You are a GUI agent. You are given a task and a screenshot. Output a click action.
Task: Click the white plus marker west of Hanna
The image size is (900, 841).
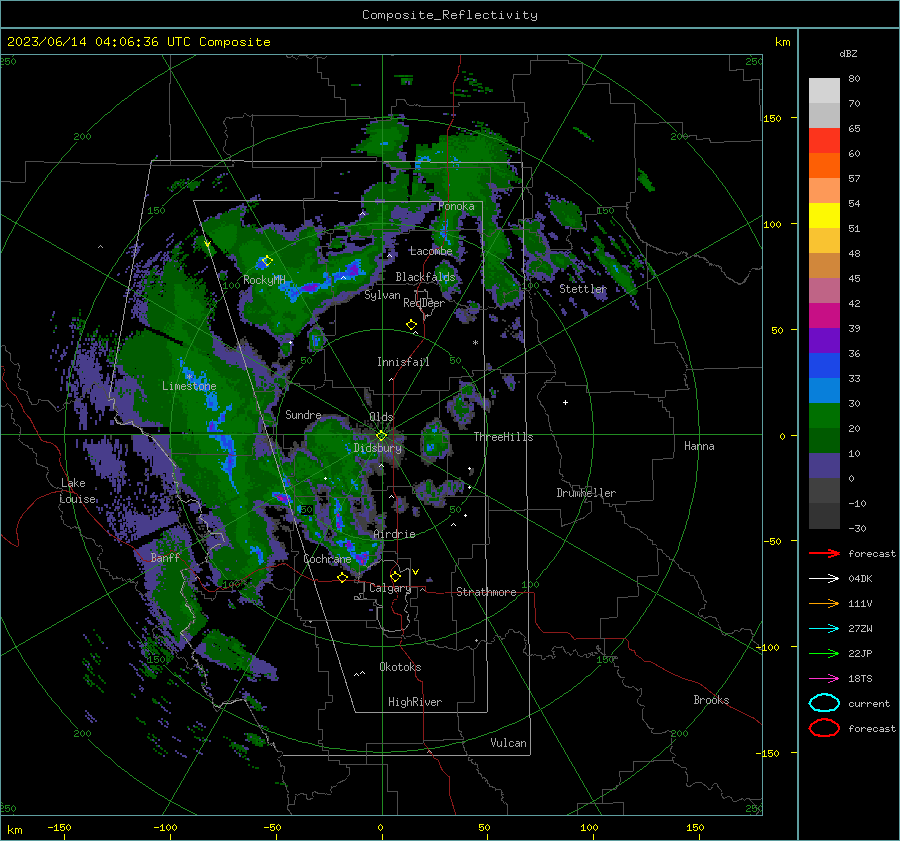(565, 402)
